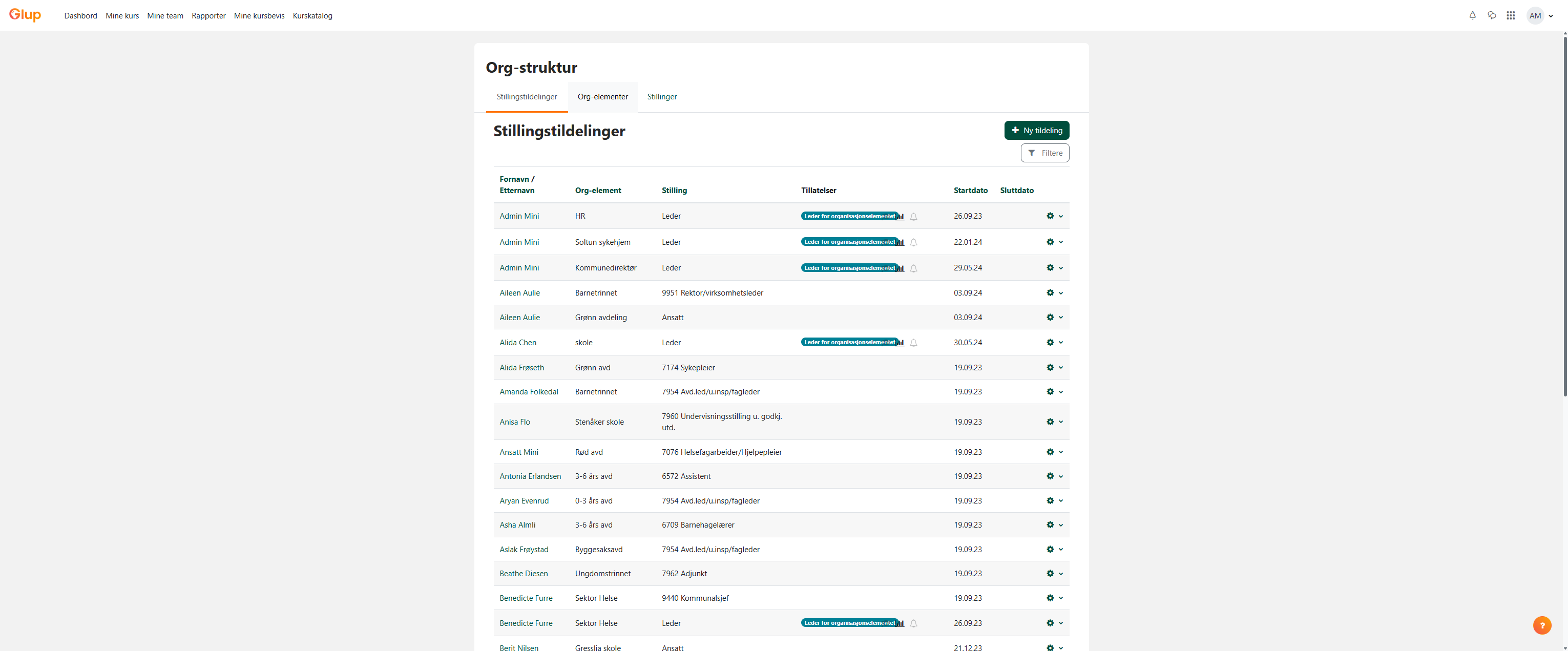Switch to the Stillinger tab
Image resolution: width=1568 pixels, height=651 pixels.
click(x=662, y=97)
